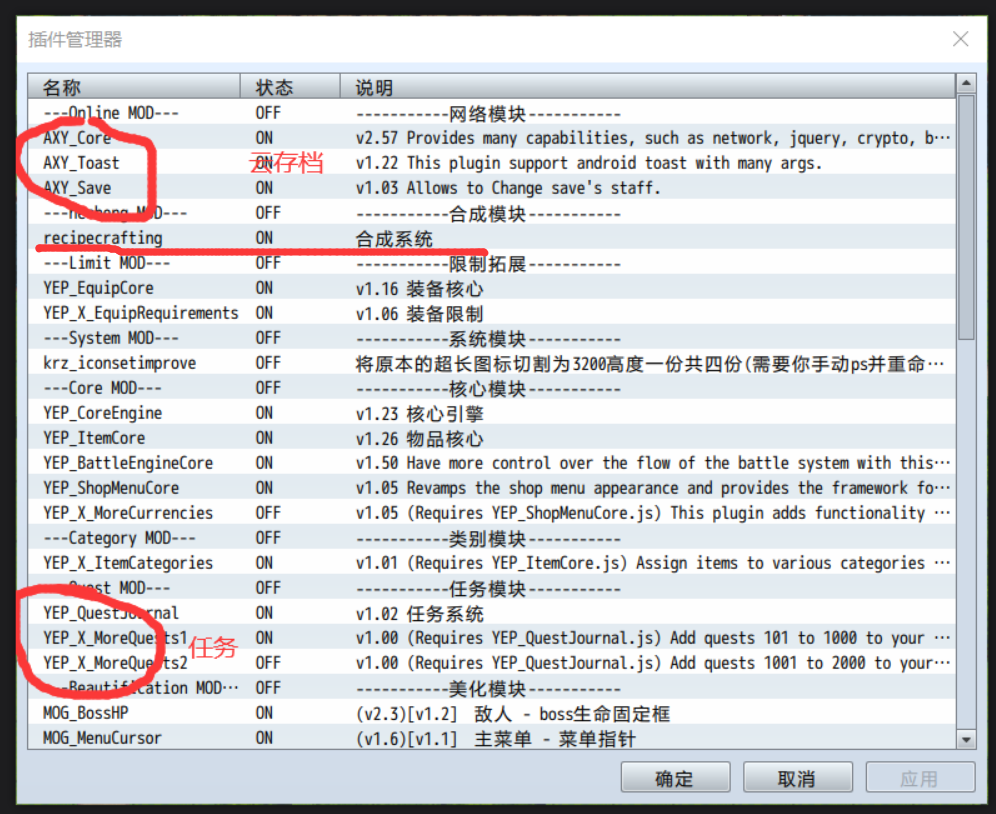
Task: Select the ---Limit MOD--- row
Action: pyautogui.click(x=492, y=263)
